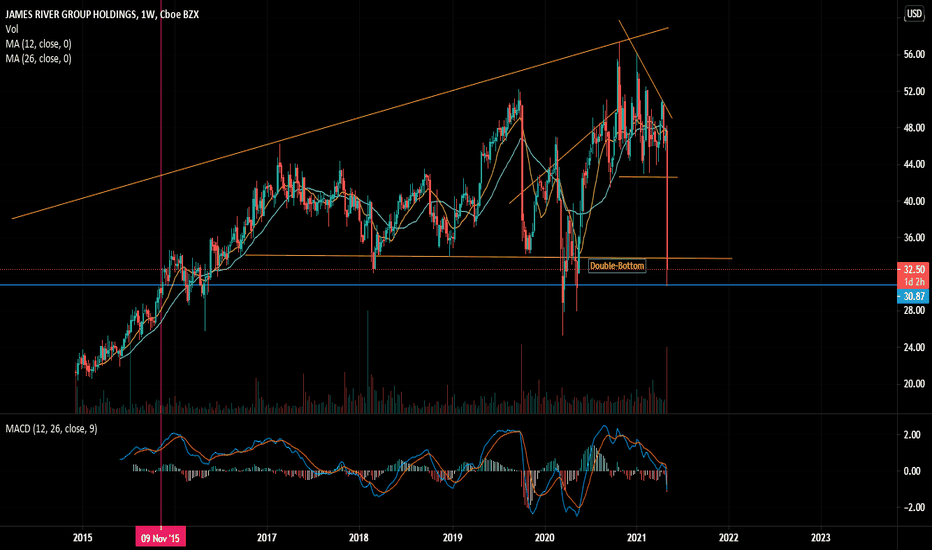Click the 30.87 blue line price tag

click(x=914, y=296)
